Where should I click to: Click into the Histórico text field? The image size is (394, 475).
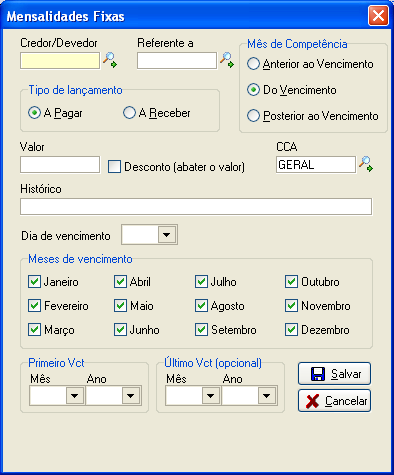(x=196, y=207)
